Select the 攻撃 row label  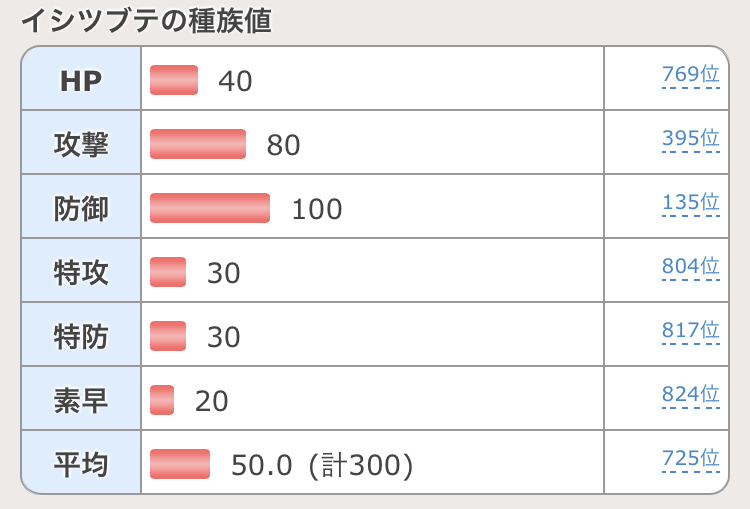point(81,144)
